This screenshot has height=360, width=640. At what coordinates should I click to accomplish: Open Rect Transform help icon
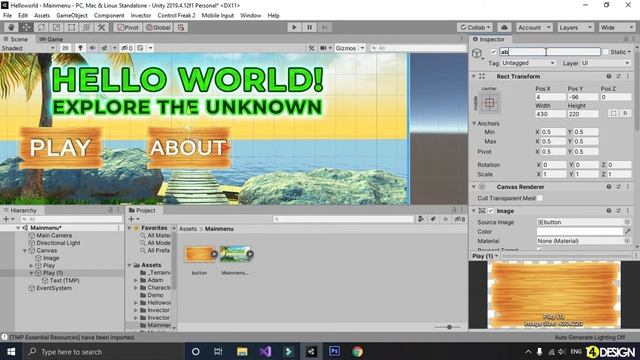click(x=609, y=76)
